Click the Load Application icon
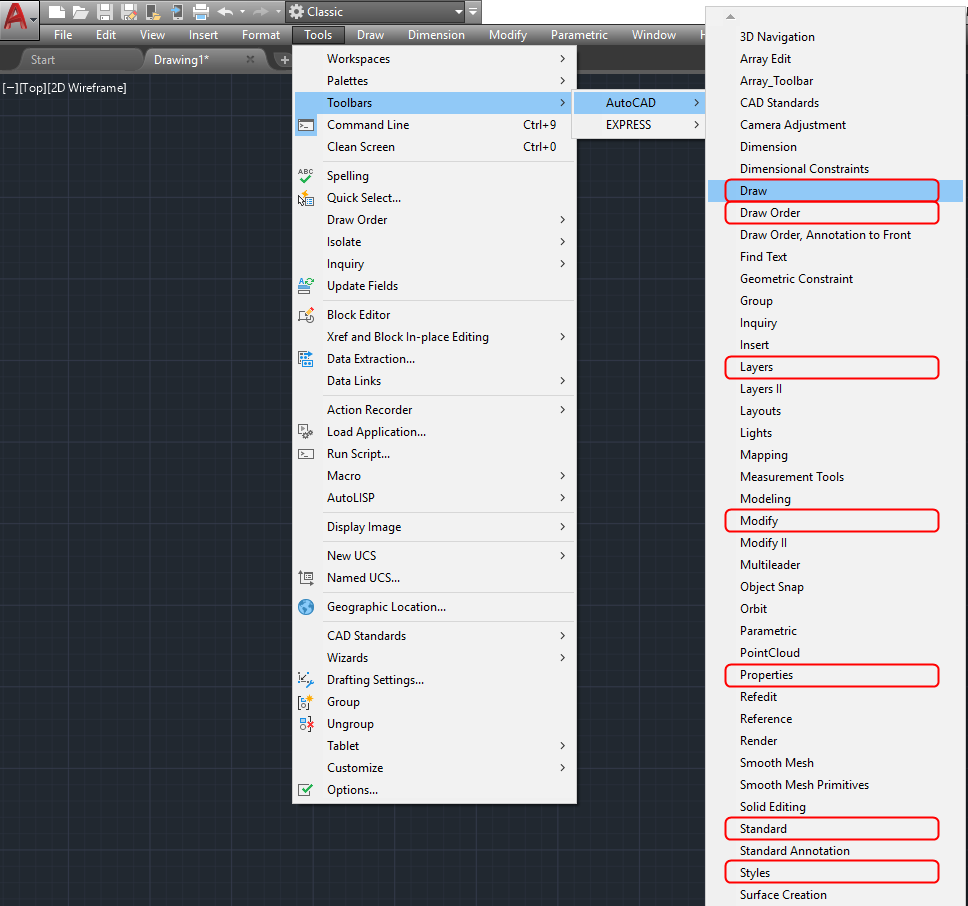 pos(306,431)
